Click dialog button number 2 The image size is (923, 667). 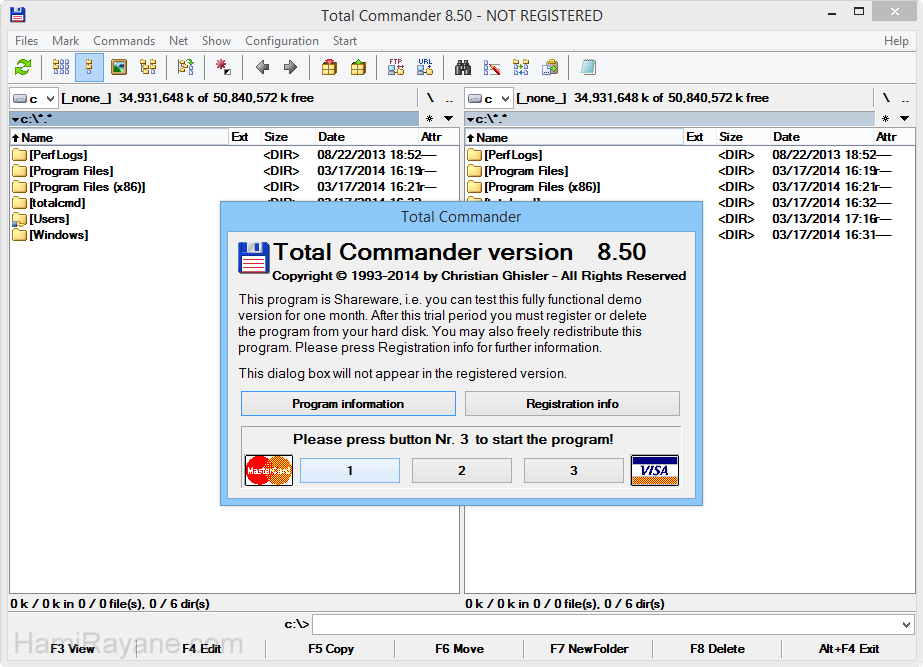click(462, 470)
